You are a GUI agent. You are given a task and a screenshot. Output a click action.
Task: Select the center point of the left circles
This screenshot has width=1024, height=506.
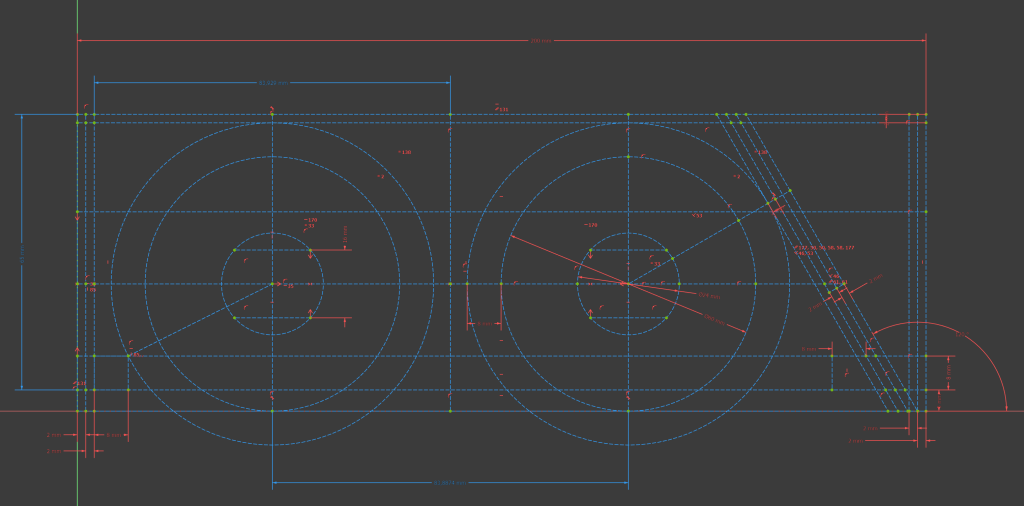[272, 284]
